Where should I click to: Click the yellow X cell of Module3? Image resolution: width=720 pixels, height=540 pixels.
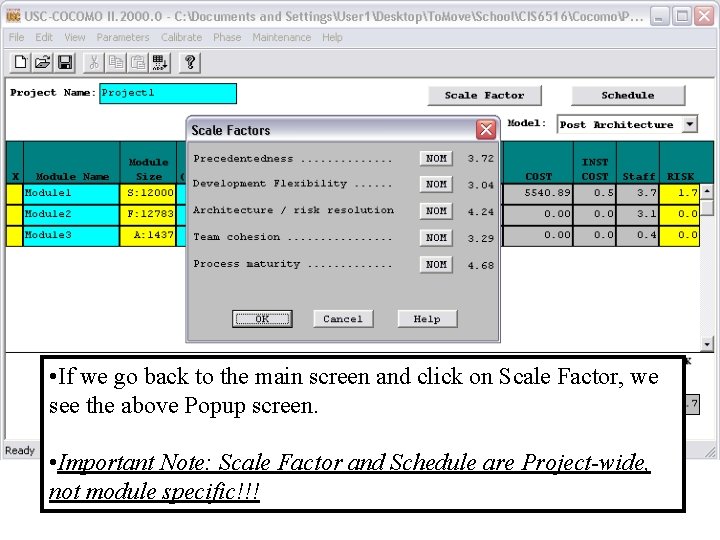coord(14,236)
